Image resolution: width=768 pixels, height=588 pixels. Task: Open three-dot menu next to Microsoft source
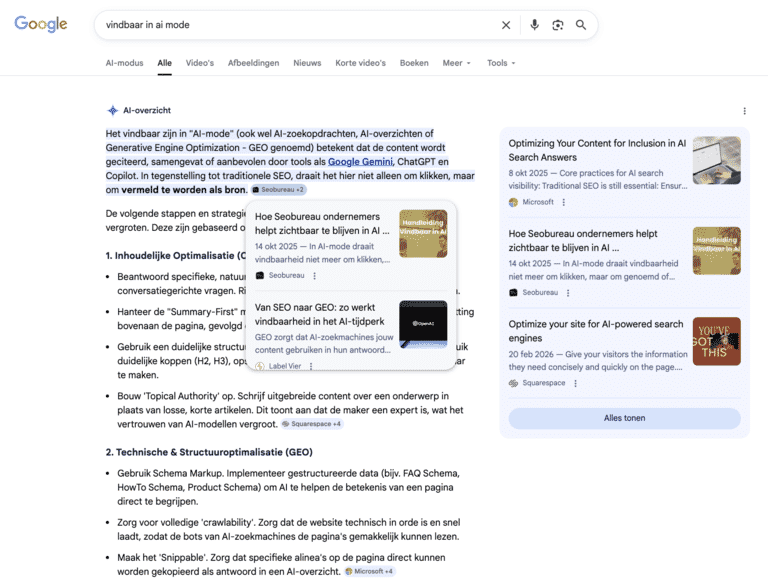(563, 202)
